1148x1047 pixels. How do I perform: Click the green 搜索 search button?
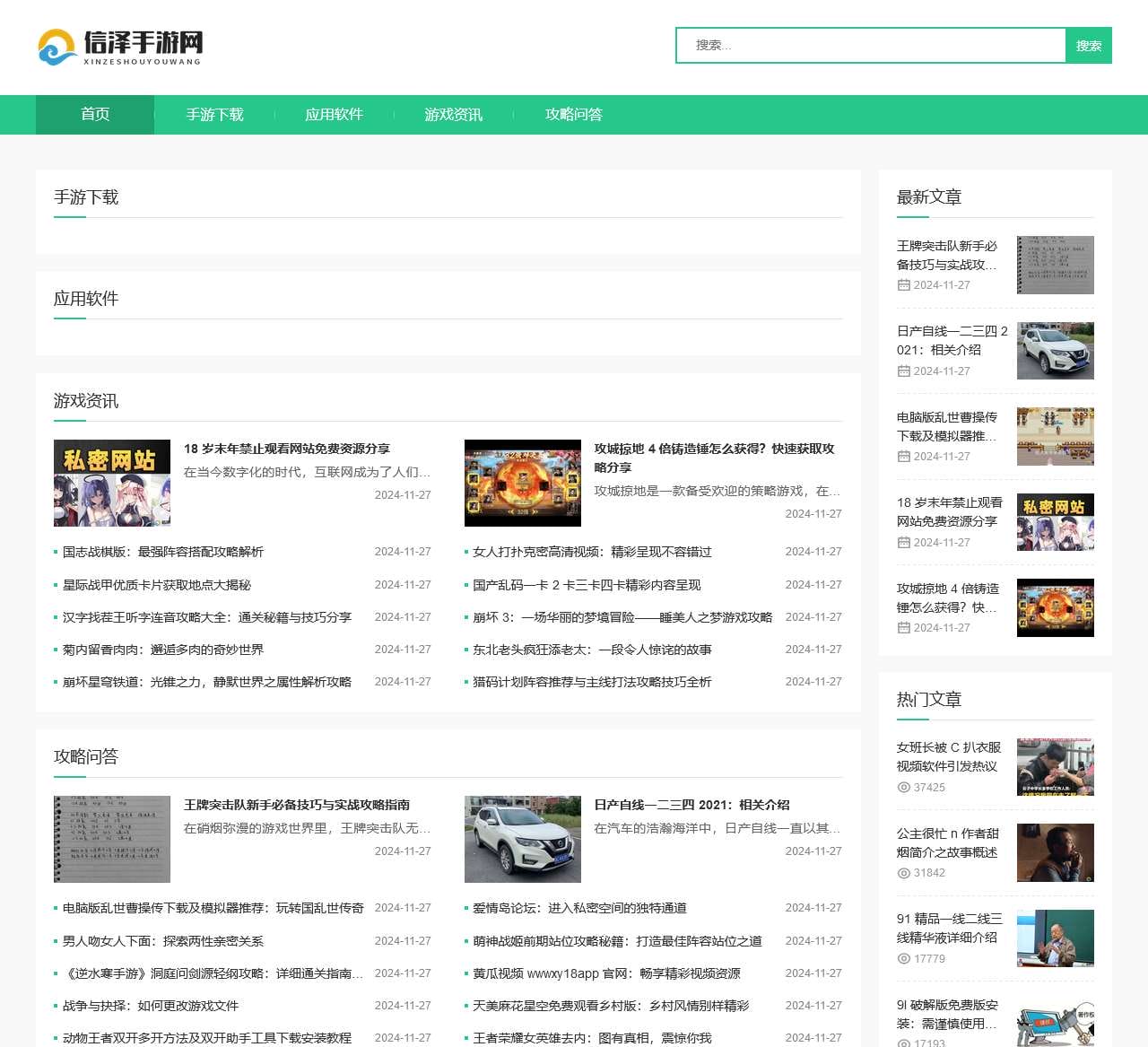point(1088,46)
